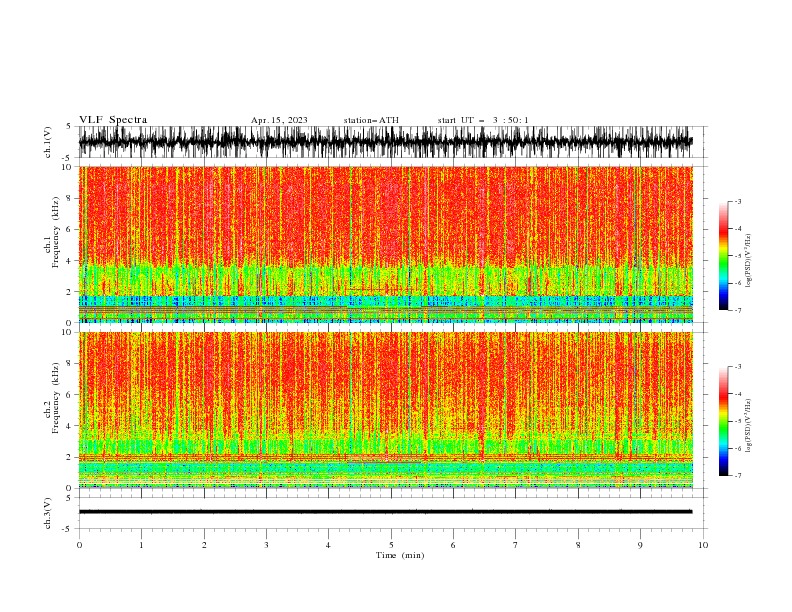This screenshot has width=792, height=612.
Task: Click the "-3" tick on upper color bar
Action: click(x=738, y=201)
